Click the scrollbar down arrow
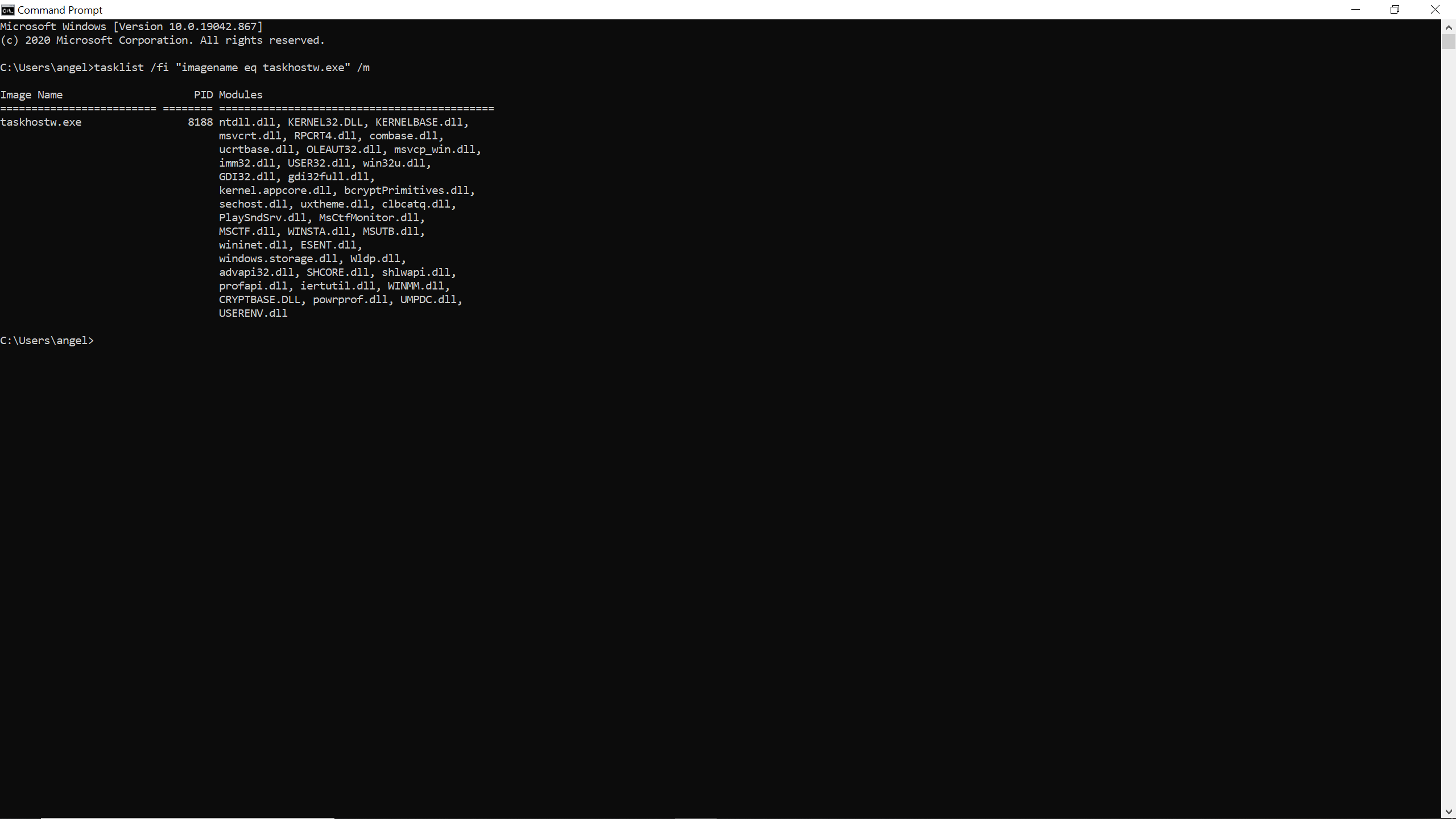The width and height of the screenshot is (1456, 819). [x=1448, y=812]
